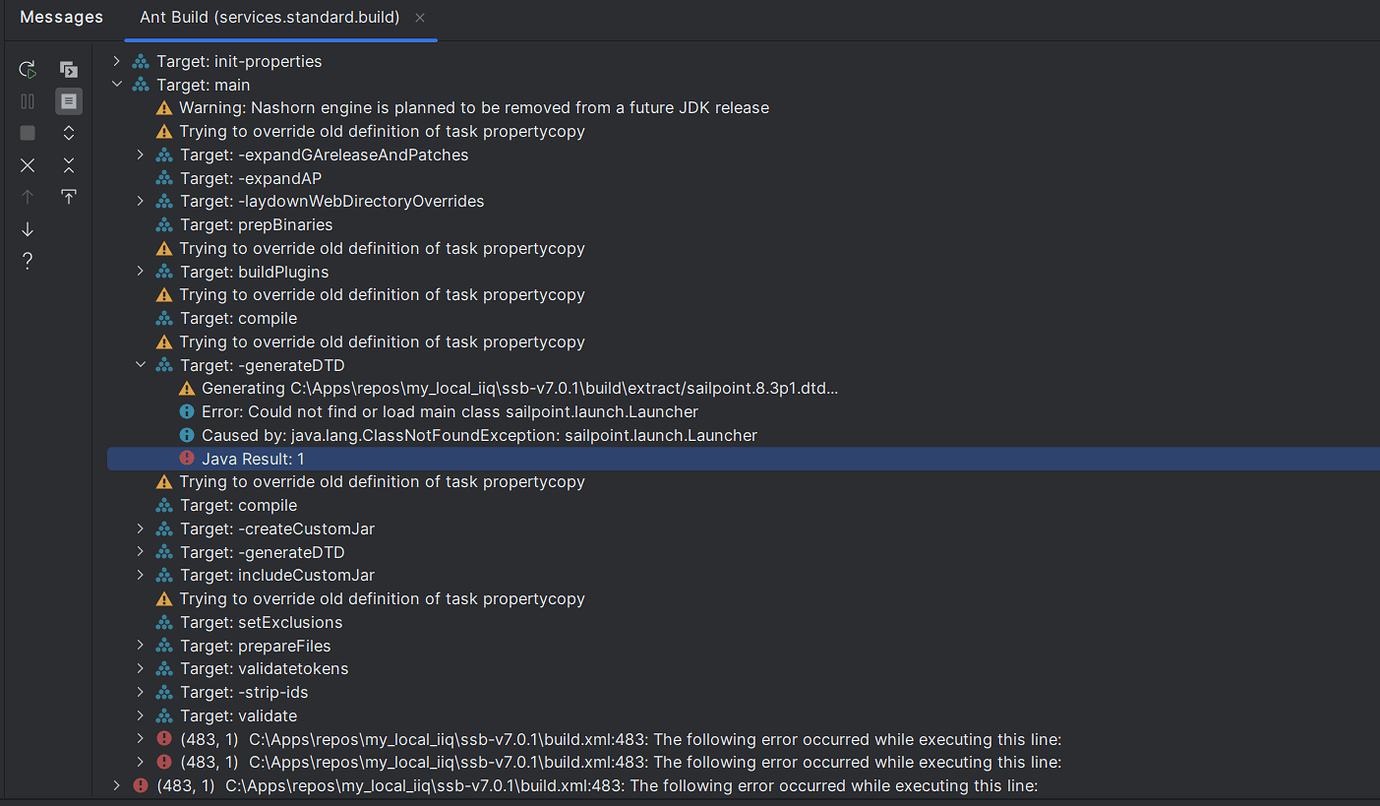Expand the Target: -createCustomJar node
1380x806 pixels.
tap(140, 528)
